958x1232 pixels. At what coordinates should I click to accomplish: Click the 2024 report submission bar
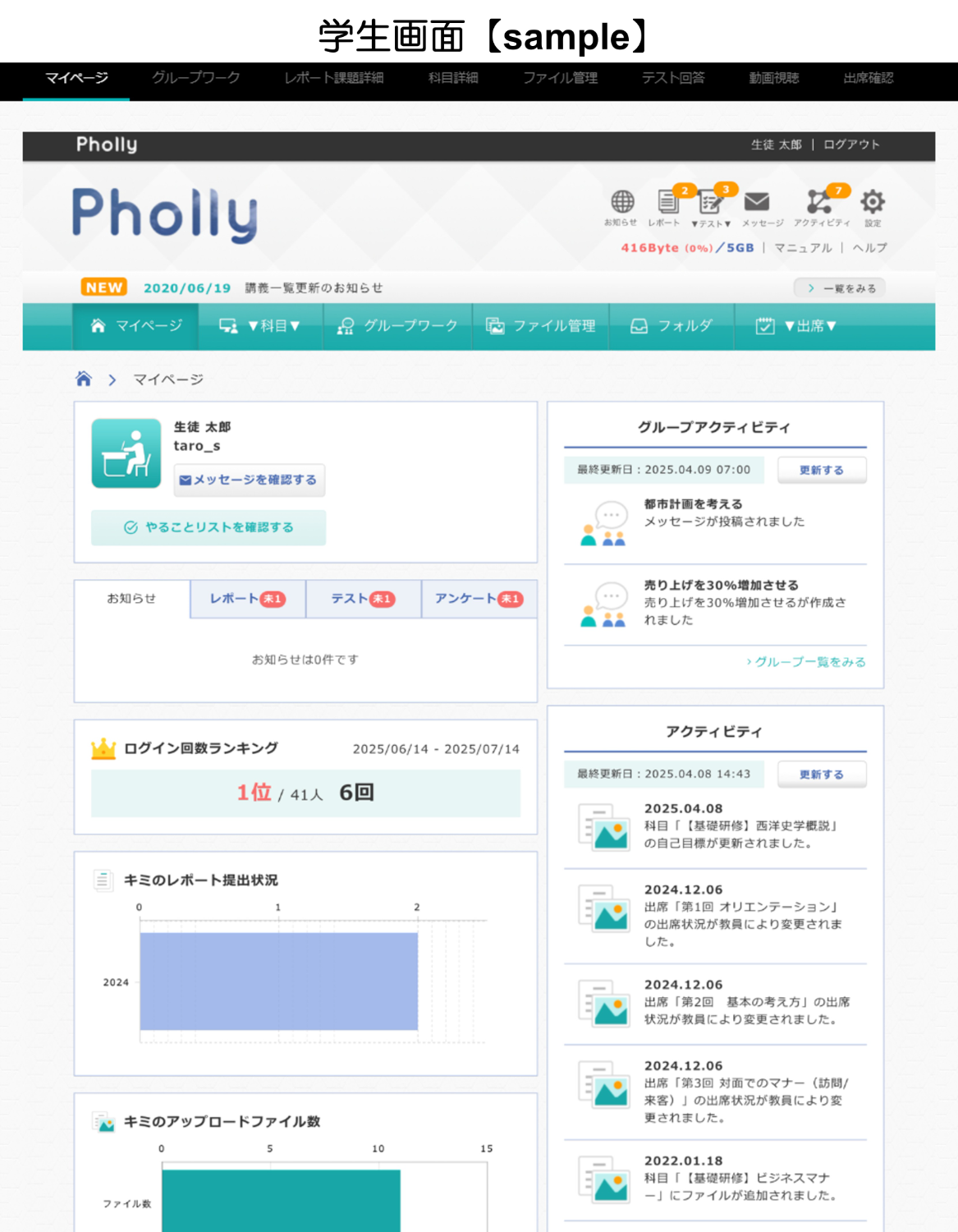278,981
